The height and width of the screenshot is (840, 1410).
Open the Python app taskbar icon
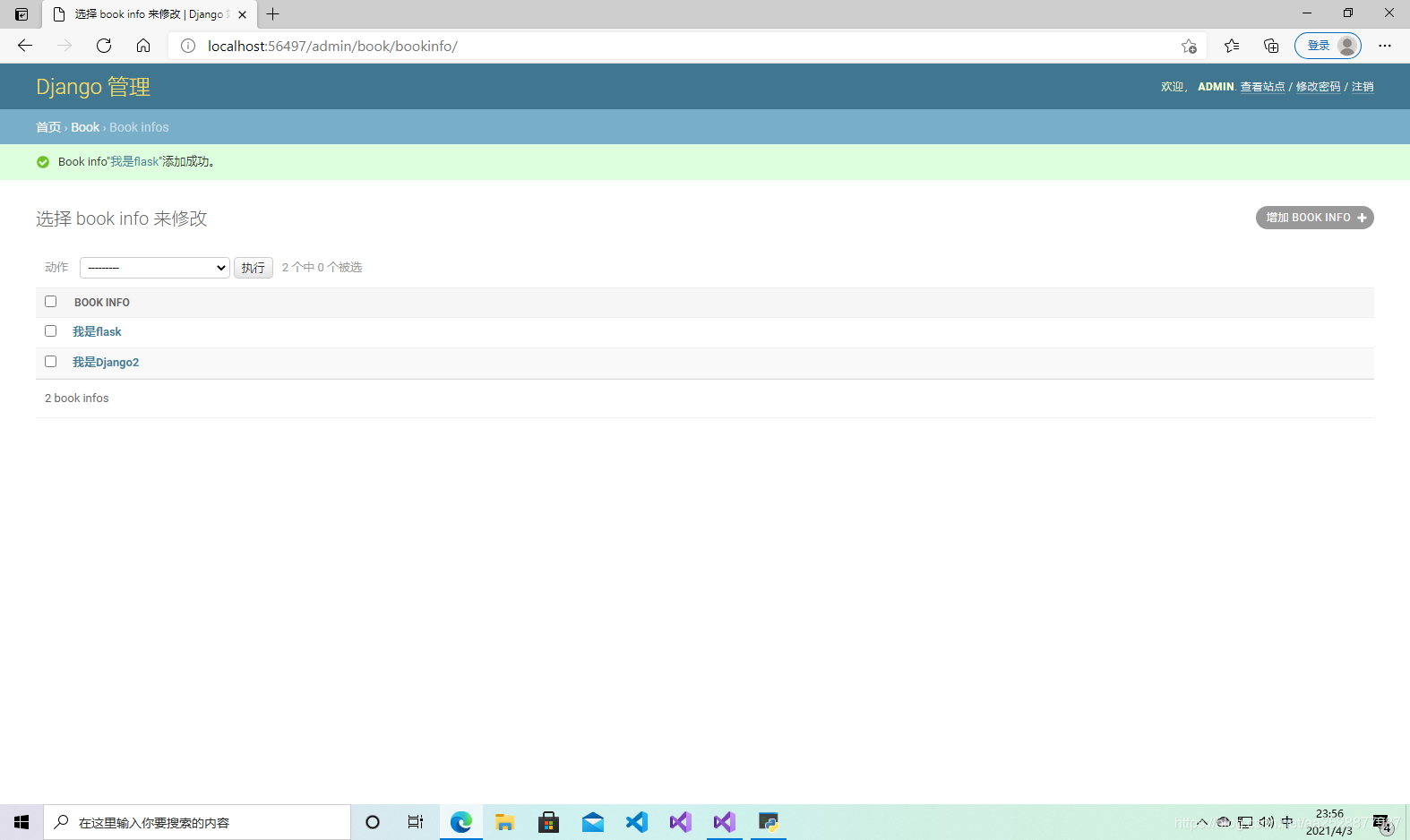click(769, 822)
